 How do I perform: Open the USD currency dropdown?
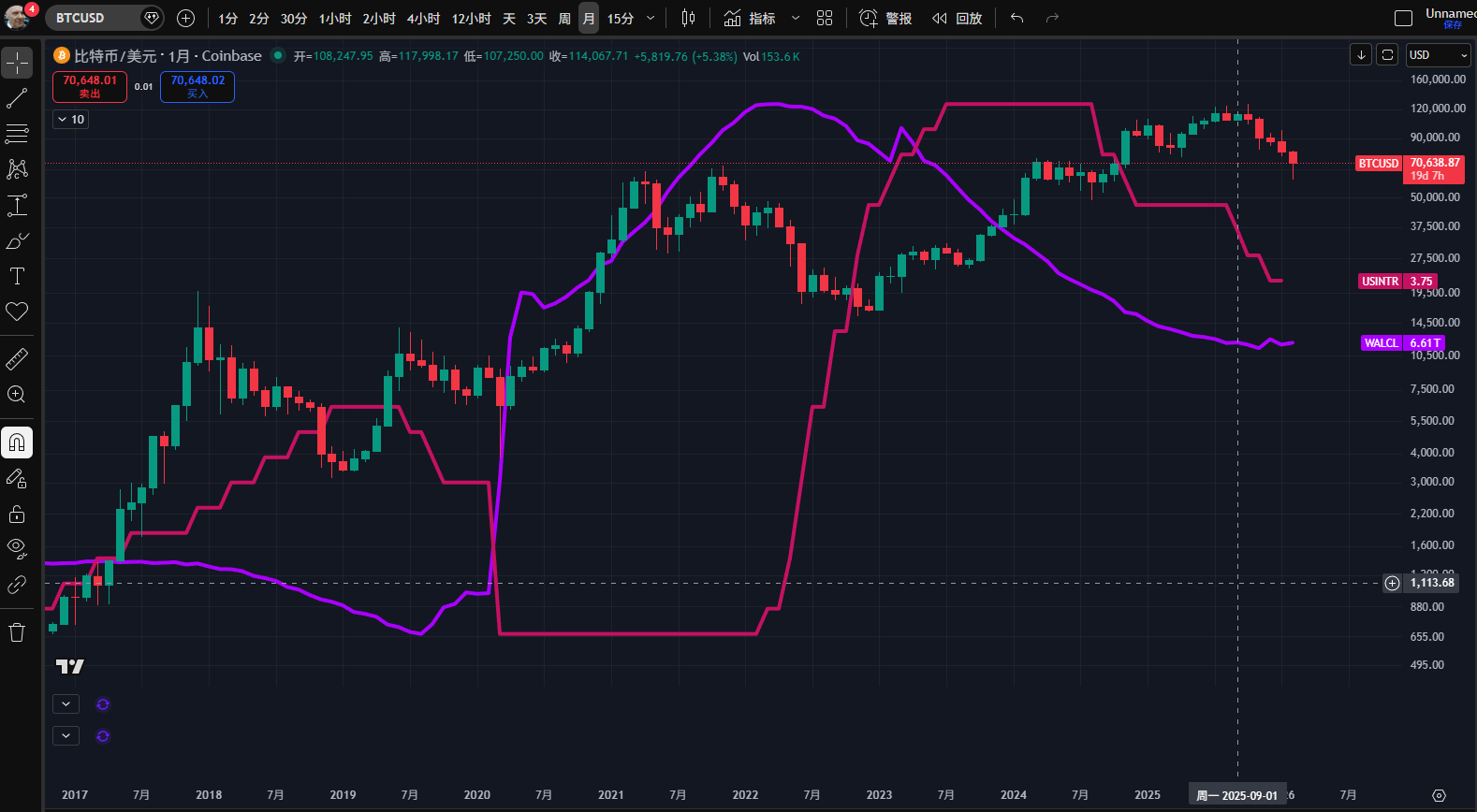[1439, 54]
